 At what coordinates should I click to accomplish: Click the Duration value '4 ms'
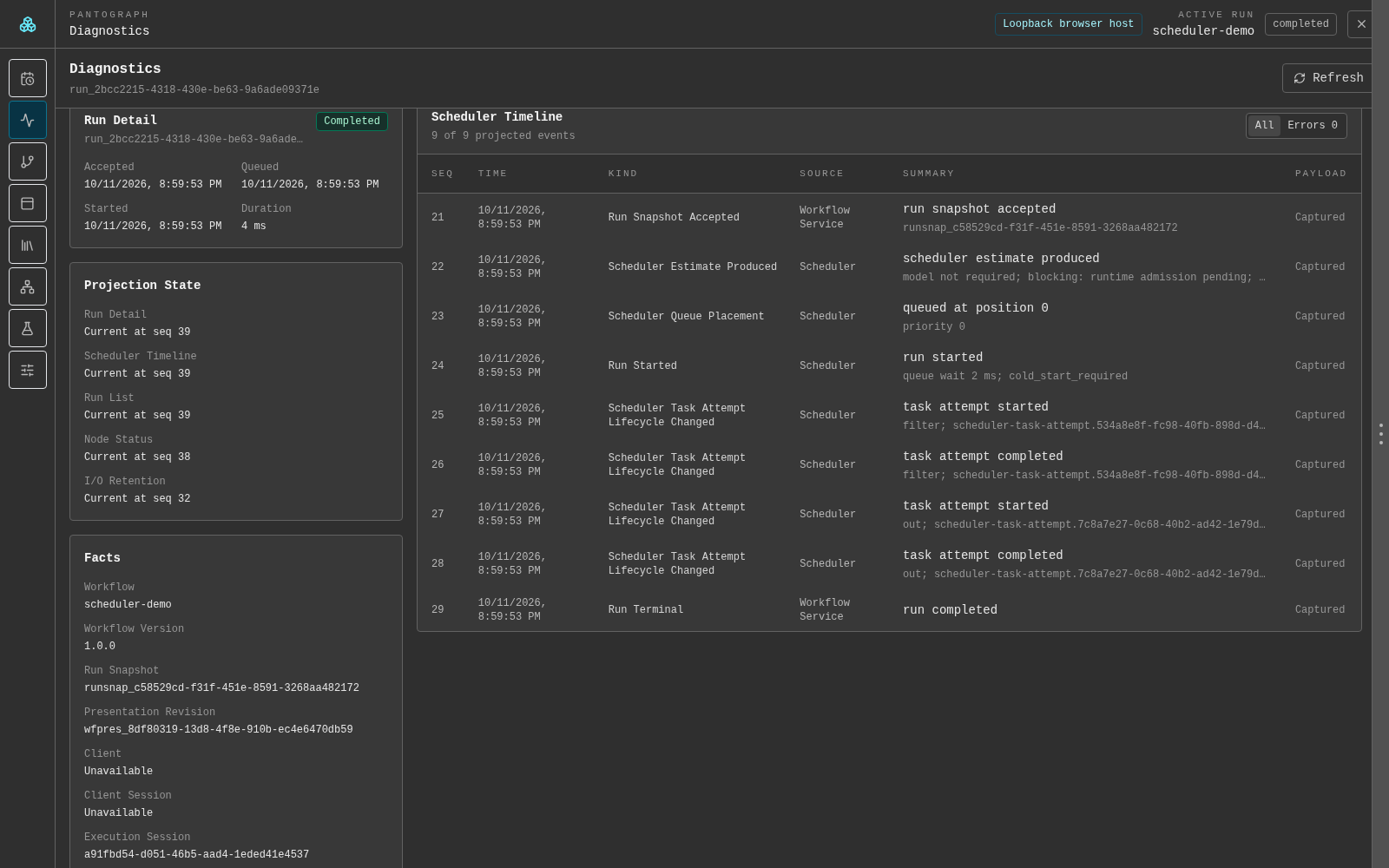(x=253, y=227)
